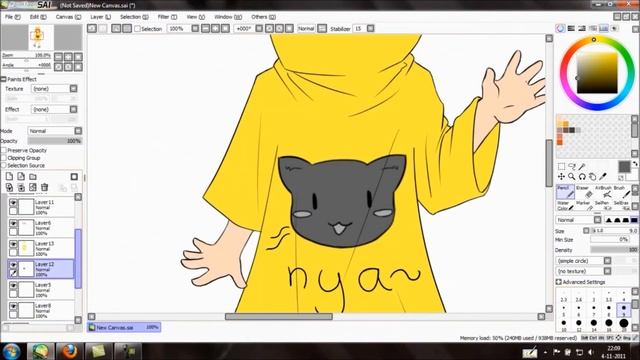Create a new layer folder
640x360 pixels.
[x=33, y=177]
